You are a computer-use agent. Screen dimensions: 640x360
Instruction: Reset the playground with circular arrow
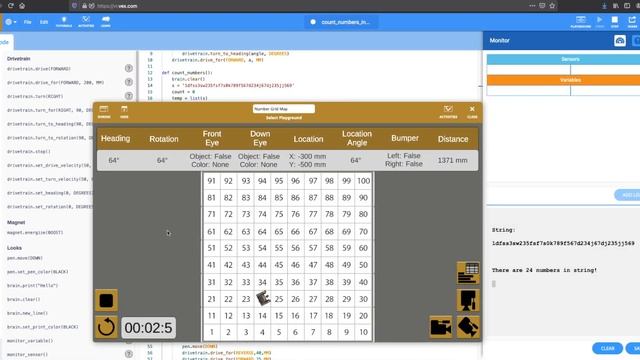coord(106,327)
